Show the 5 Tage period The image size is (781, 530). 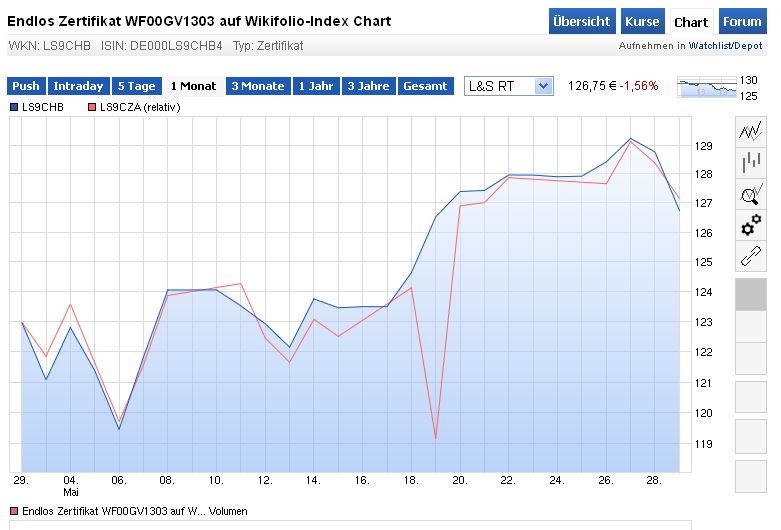pos(137,86)
